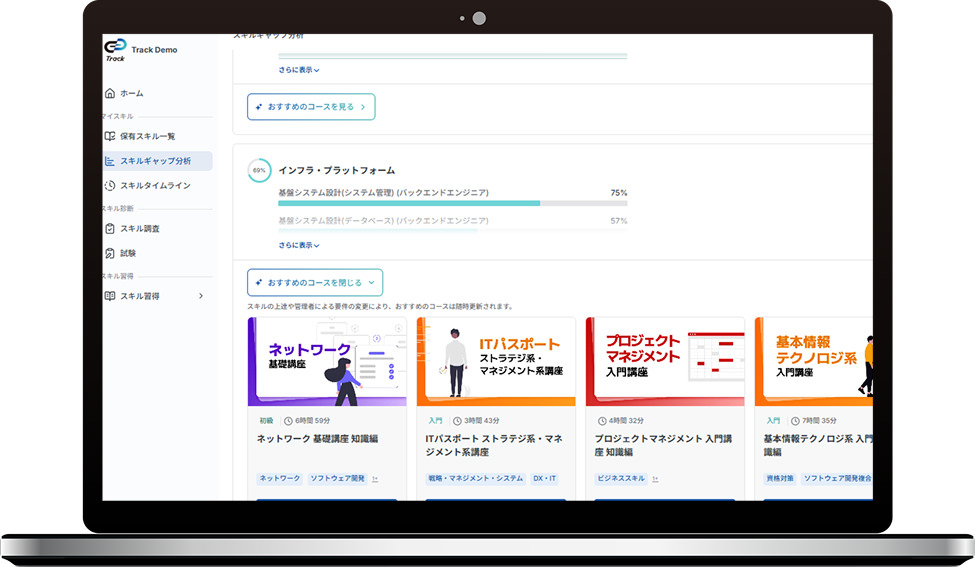The width and height of the screenshot is (975, 567).
Task: Open the ITパスポート course thumbnail
Action: click(496, 361)
